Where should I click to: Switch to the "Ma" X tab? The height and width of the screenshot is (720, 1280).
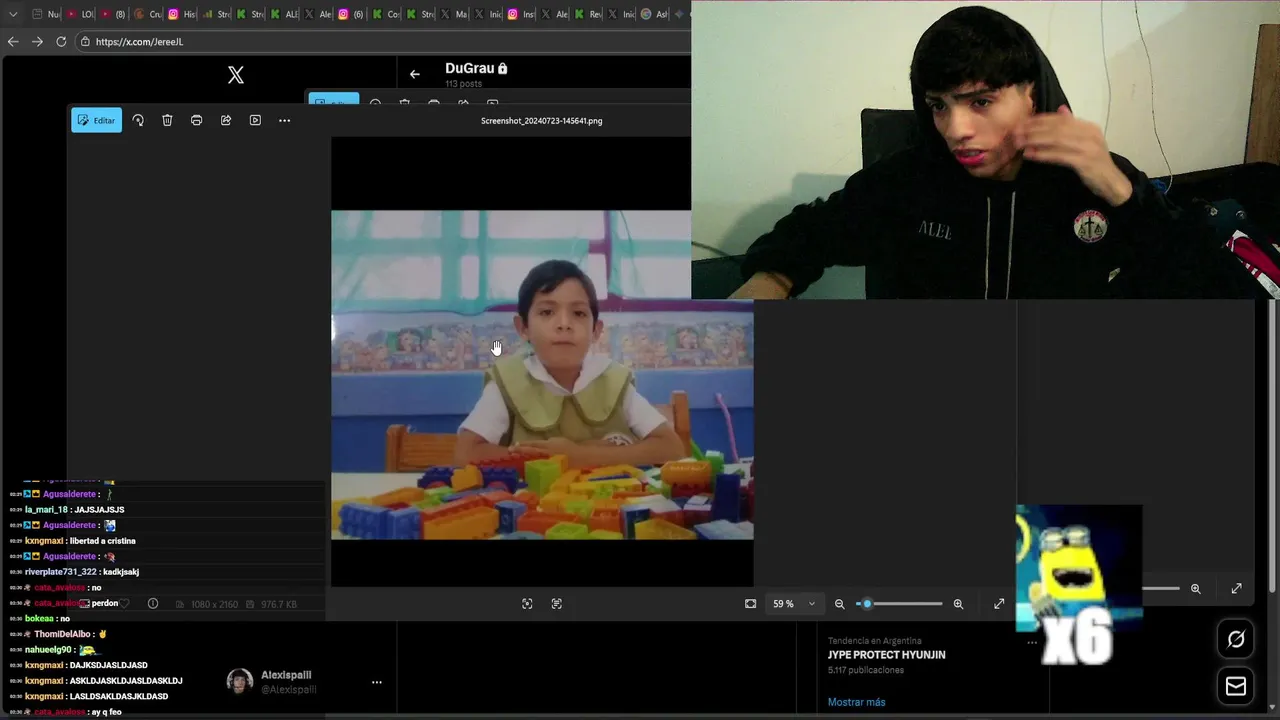coord(454,14)
